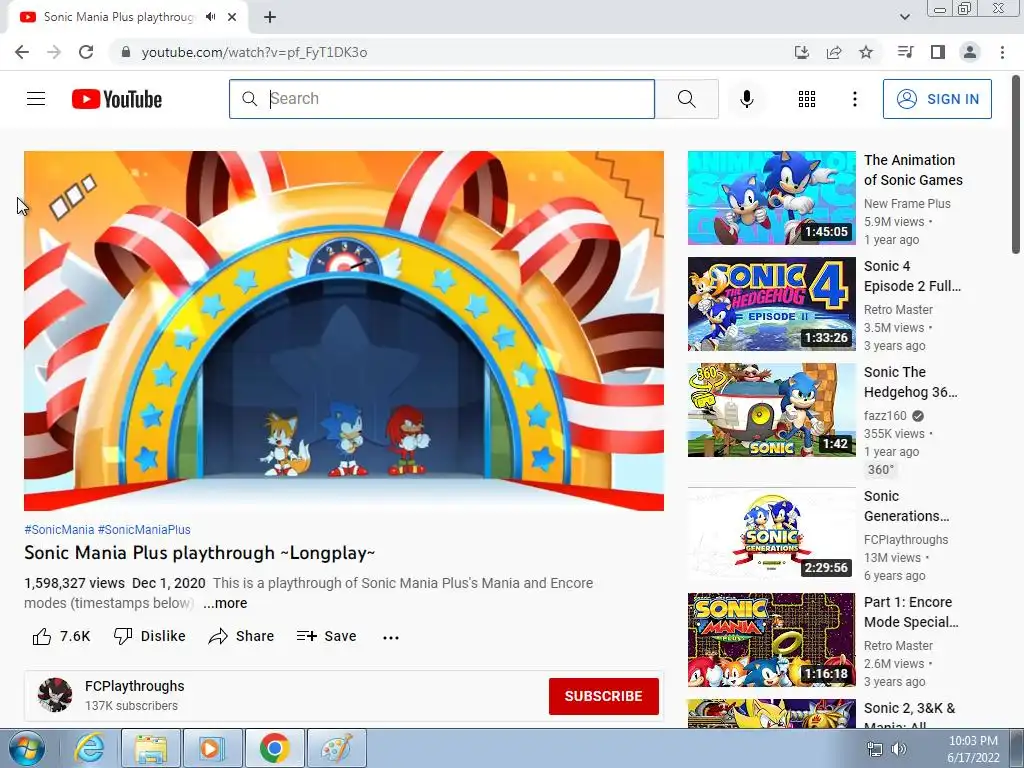Click the page vertical scrollbar thumb
Screen dimensions: 1024x768
(x=1016, y=163)
